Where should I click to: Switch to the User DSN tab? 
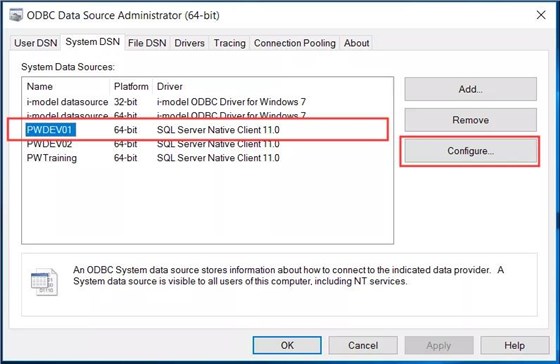pyautogui.click(x=35, y=43)
